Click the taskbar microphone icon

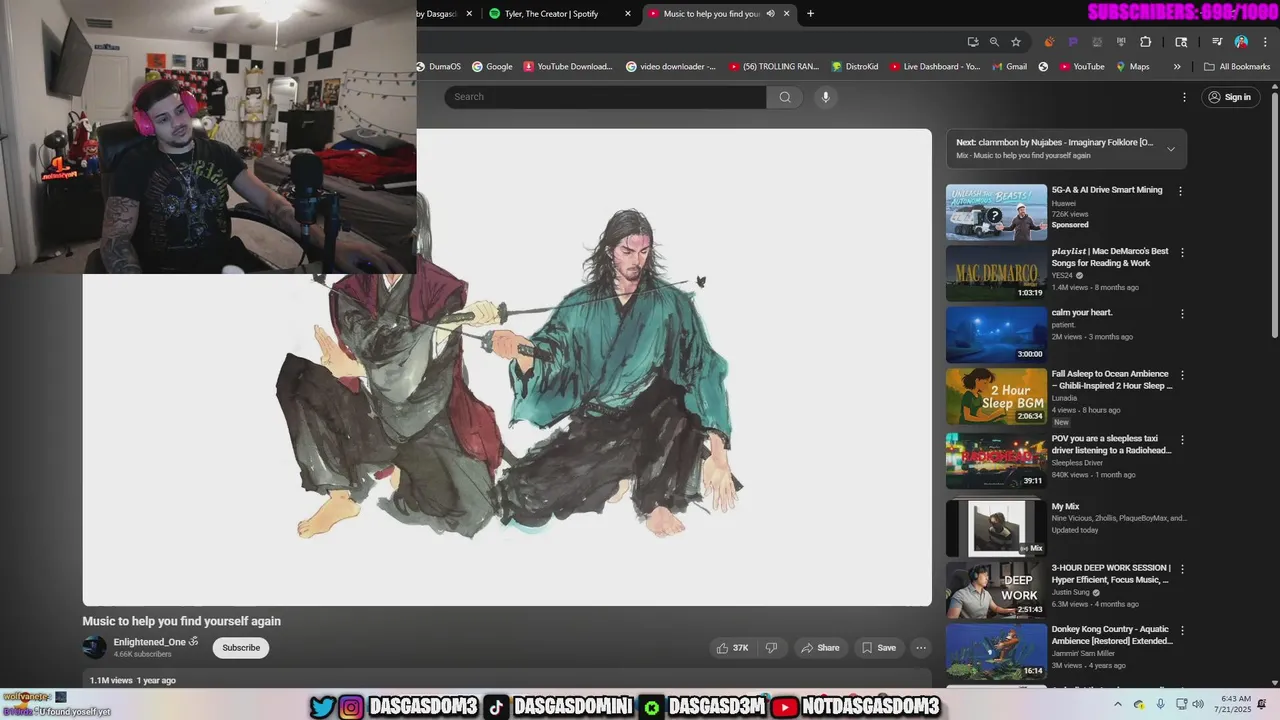(x=1160, y=704)
